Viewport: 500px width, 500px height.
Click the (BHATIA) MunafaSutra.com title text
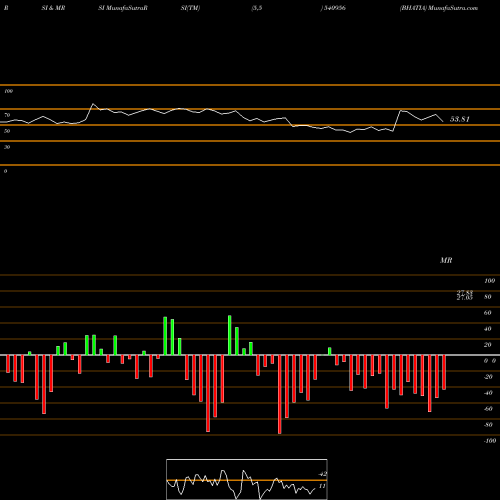(x=439, y=8)
